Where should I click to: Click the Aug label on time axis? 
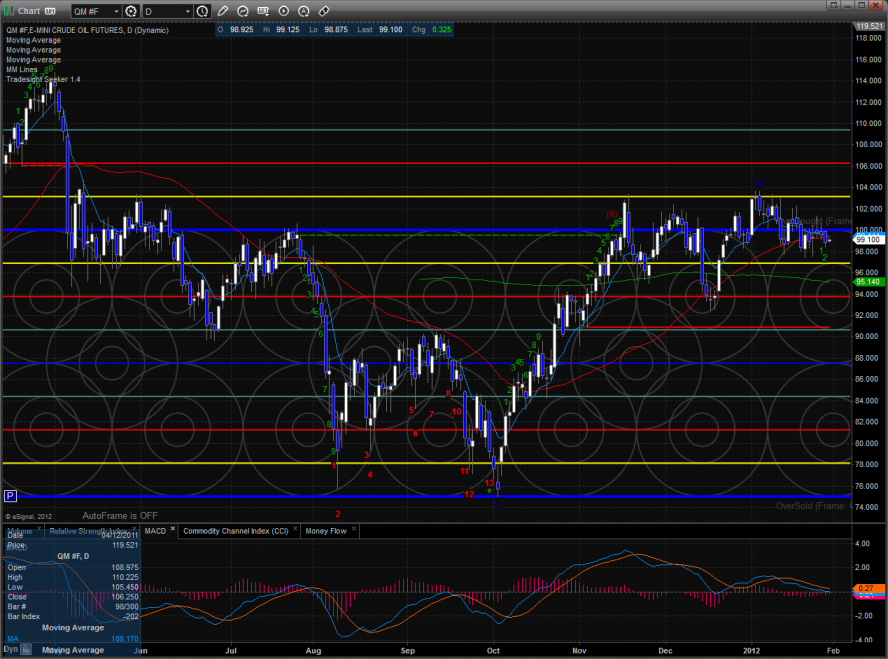tap(313, 651)
